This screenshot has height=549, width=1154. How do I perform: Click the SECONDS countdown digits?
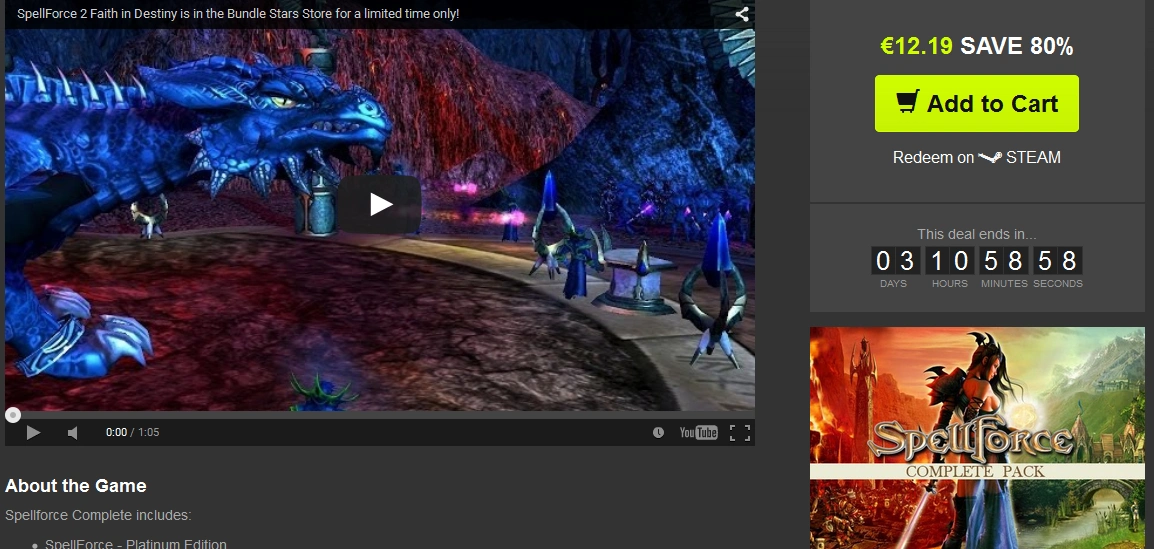pos(1058,261)
